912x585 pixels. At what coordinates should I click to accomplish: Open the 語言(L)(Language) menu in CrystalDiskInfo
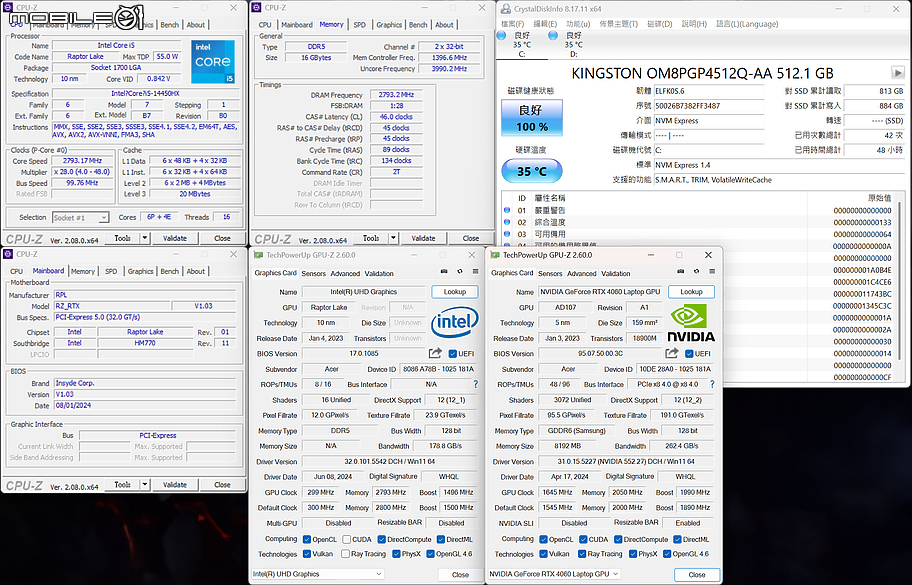747,24
